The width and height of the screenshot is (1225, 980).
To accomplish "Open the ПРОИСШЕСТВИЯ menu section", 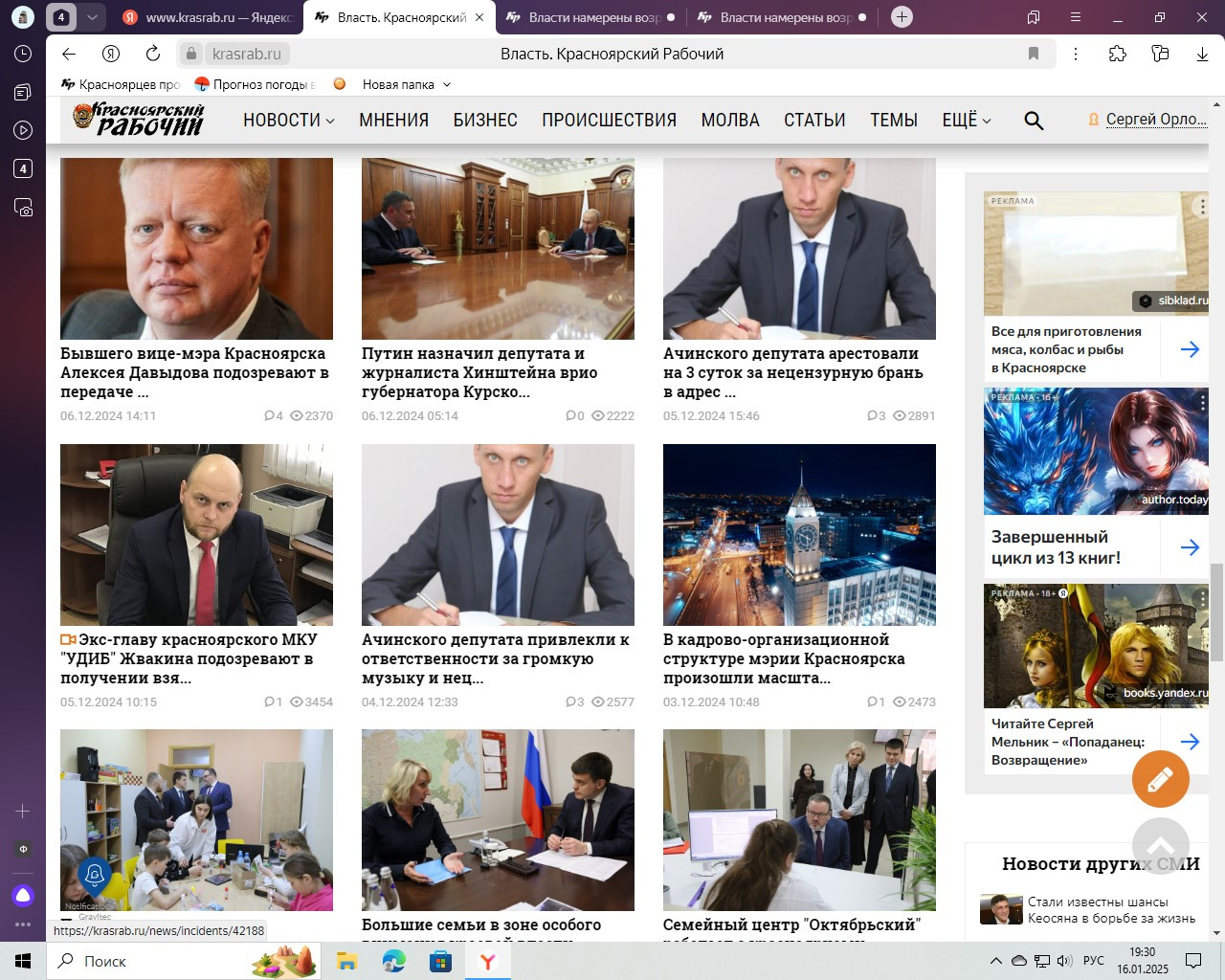I will tap(609, 121).
